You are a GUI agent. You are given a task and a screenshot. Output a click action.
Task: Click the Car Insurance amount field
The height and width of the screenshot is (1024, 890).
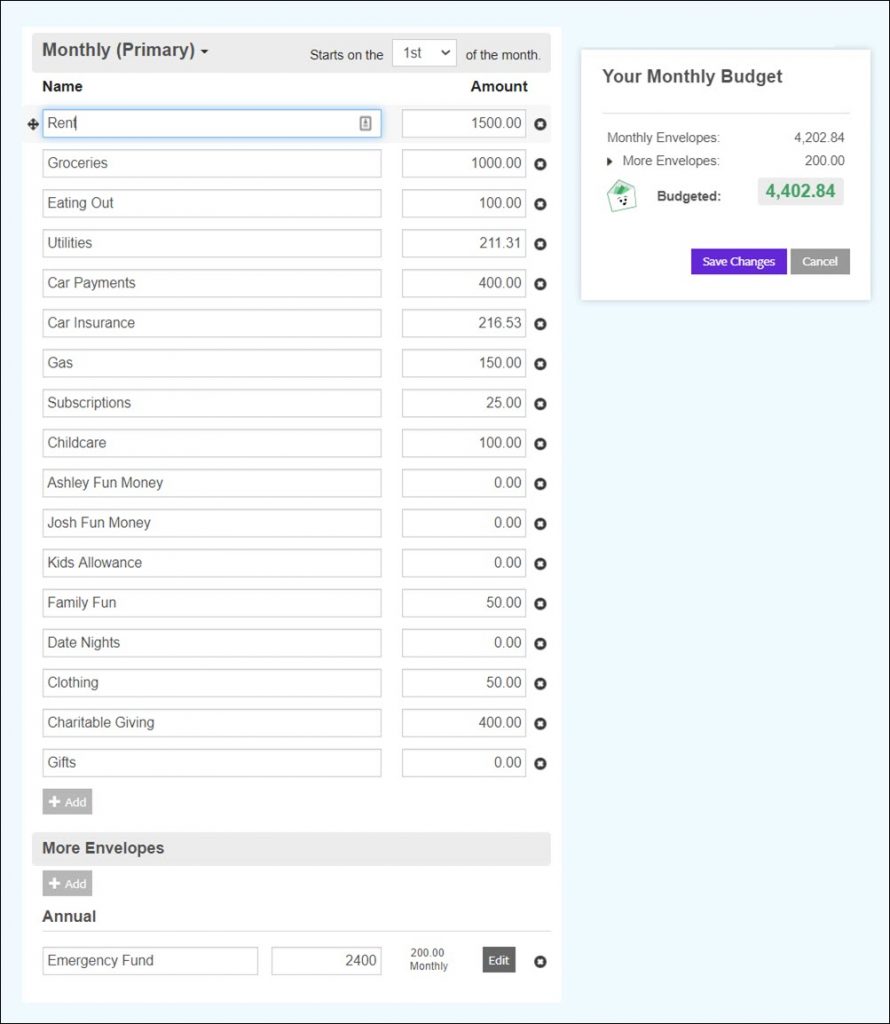pyautogui.click(x=464, y=323)
